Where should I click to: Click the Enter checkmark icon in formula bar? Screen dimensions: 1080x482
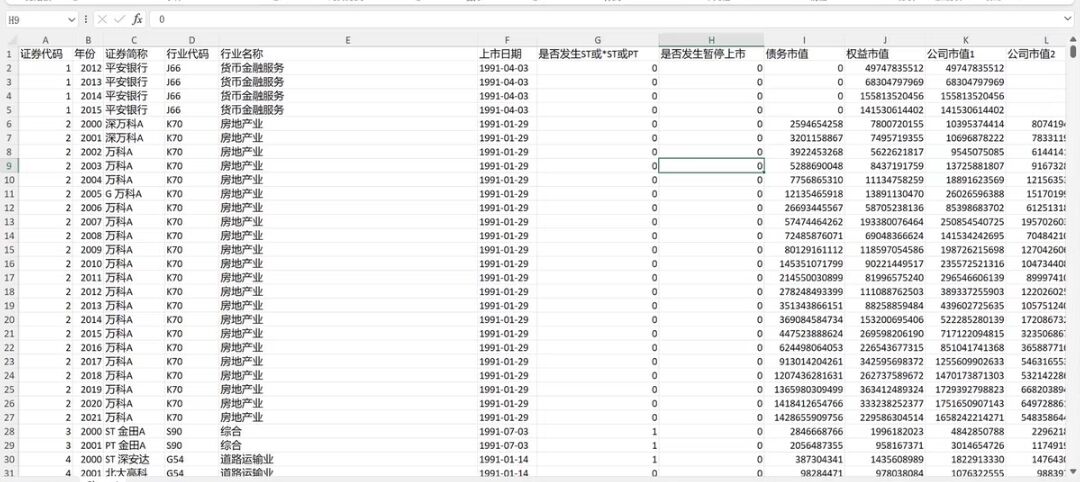click(119, 19)
